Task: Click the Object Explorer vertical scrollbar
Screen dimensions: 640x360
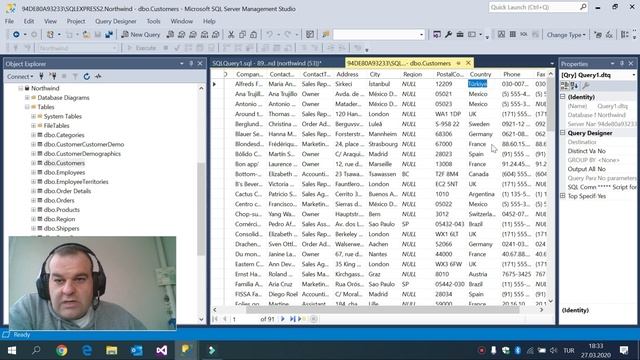Action: pyautogui.click(x=201, y=208)
